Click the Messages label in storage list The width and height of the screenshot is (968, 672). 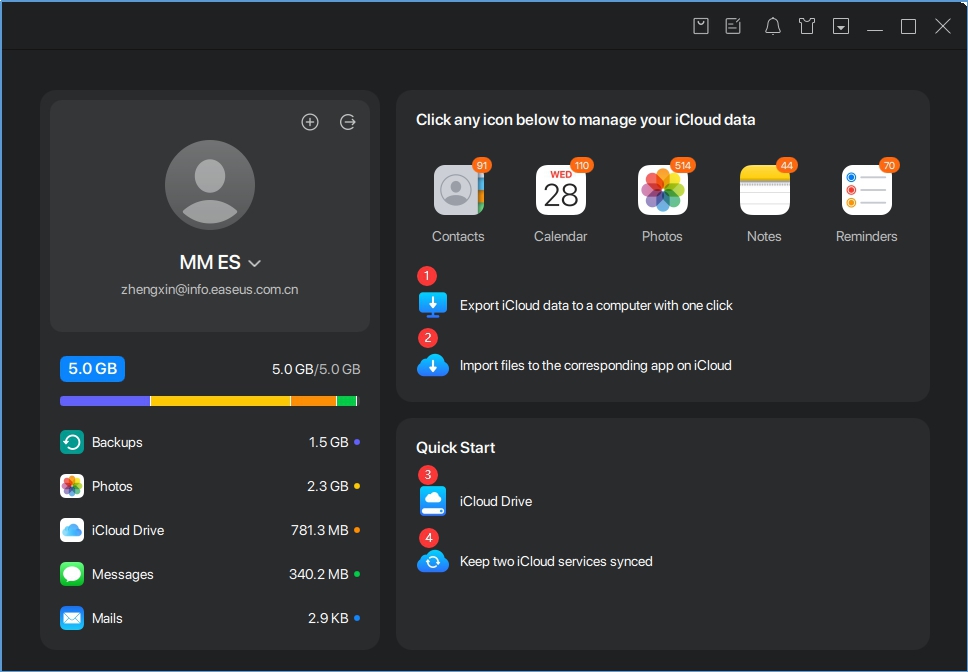click(x=123, y=575)
